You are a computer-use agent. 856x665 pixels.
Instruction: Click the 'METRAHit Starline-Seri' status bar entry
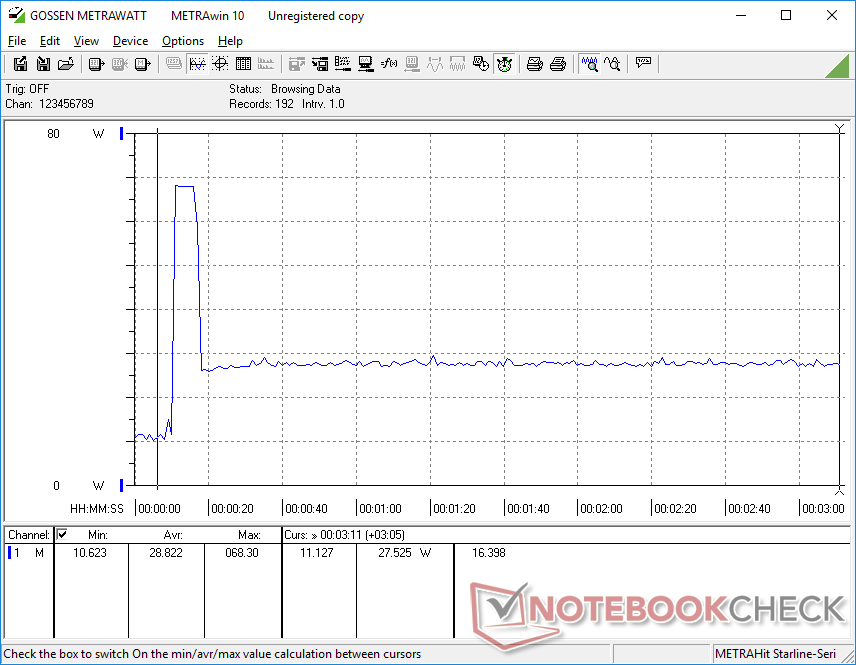[x=775, y=654]
